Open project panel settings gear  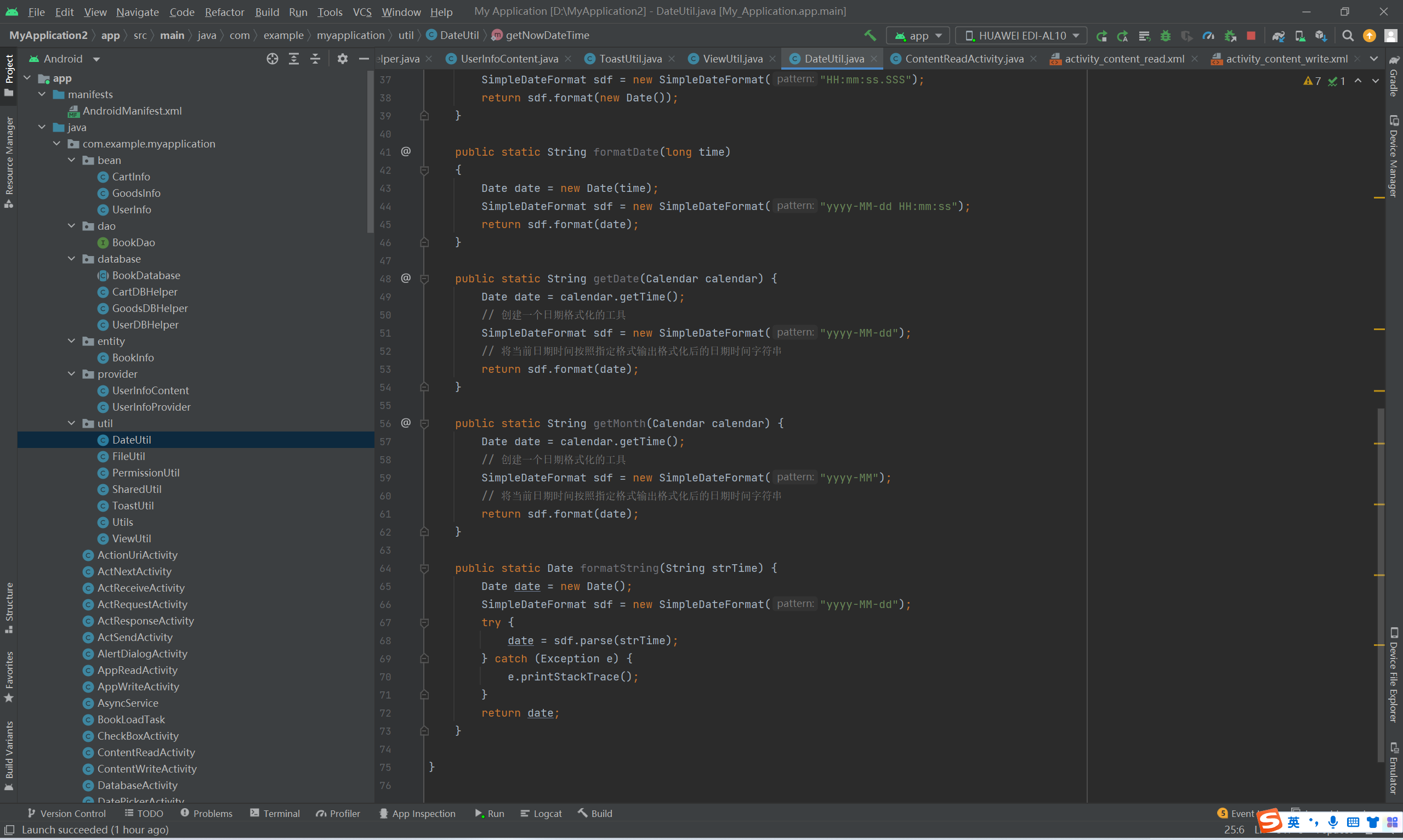(x=343, y=59)
